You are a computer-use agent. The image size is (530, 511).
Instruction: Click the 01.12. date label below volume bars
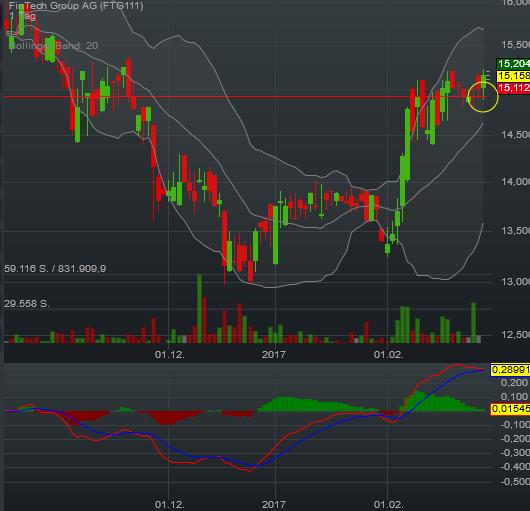pyautogui.click(x=169, y=355)
